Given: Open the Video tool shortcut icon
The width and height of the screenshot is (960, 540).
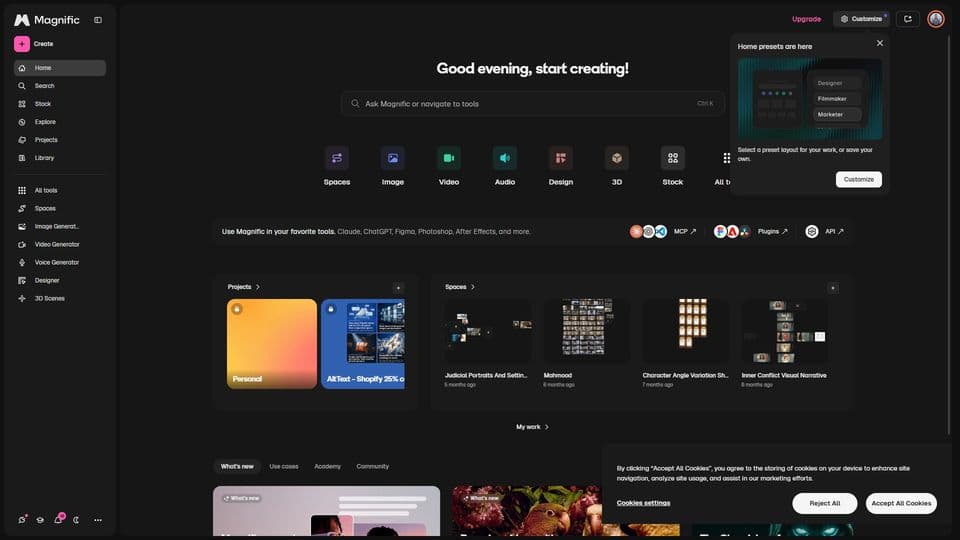Looking at the screenshot, I should pyautogui.click(x=449, y=158).
